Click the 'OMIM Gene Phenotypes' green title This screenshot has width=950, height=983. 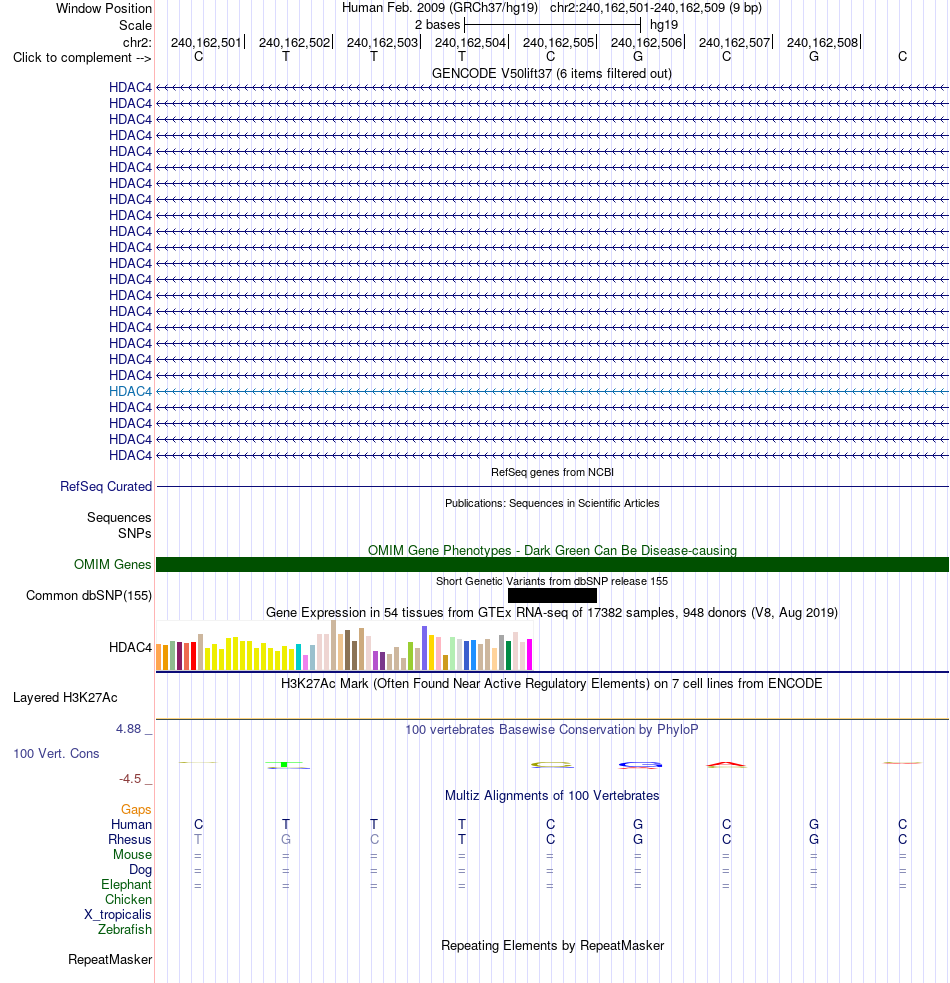552,550
